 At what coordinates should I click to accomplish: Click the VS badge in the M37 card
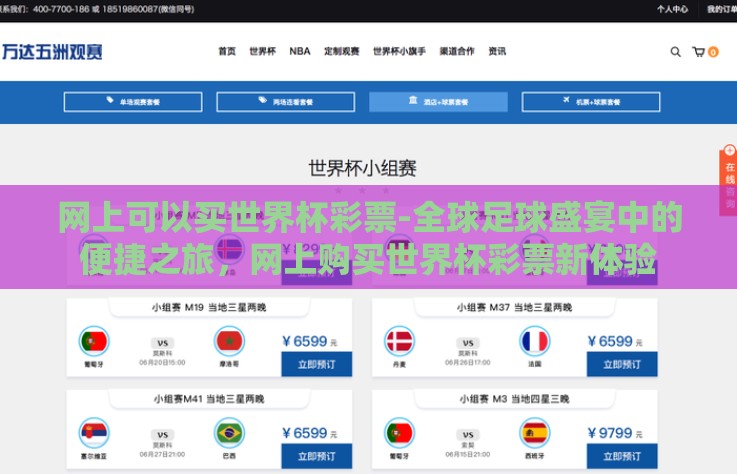pos(468,343)
